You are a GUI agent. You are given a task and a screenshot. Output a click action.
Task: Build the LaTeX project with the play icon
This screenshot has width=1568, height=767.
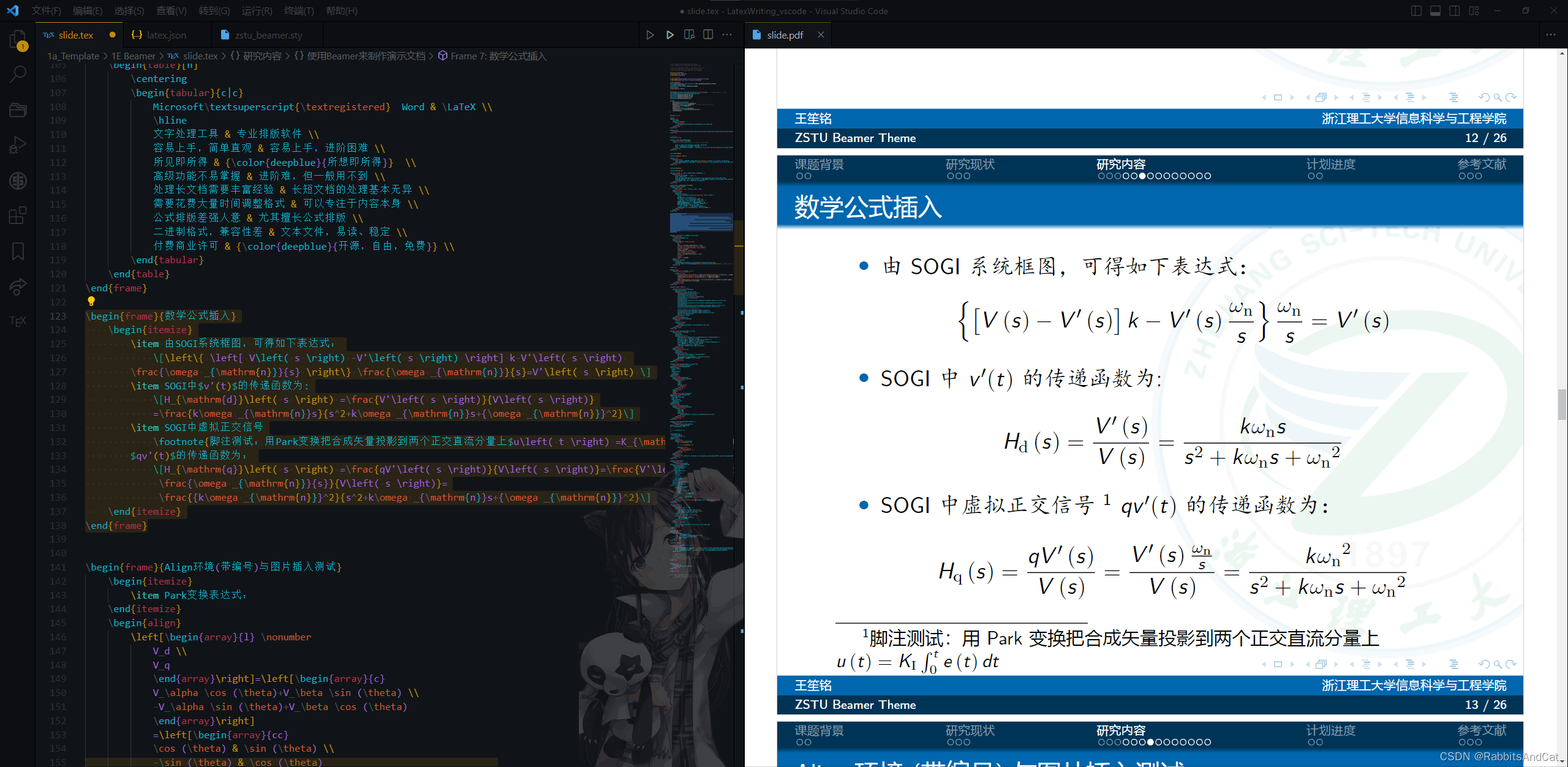point(650,35)
